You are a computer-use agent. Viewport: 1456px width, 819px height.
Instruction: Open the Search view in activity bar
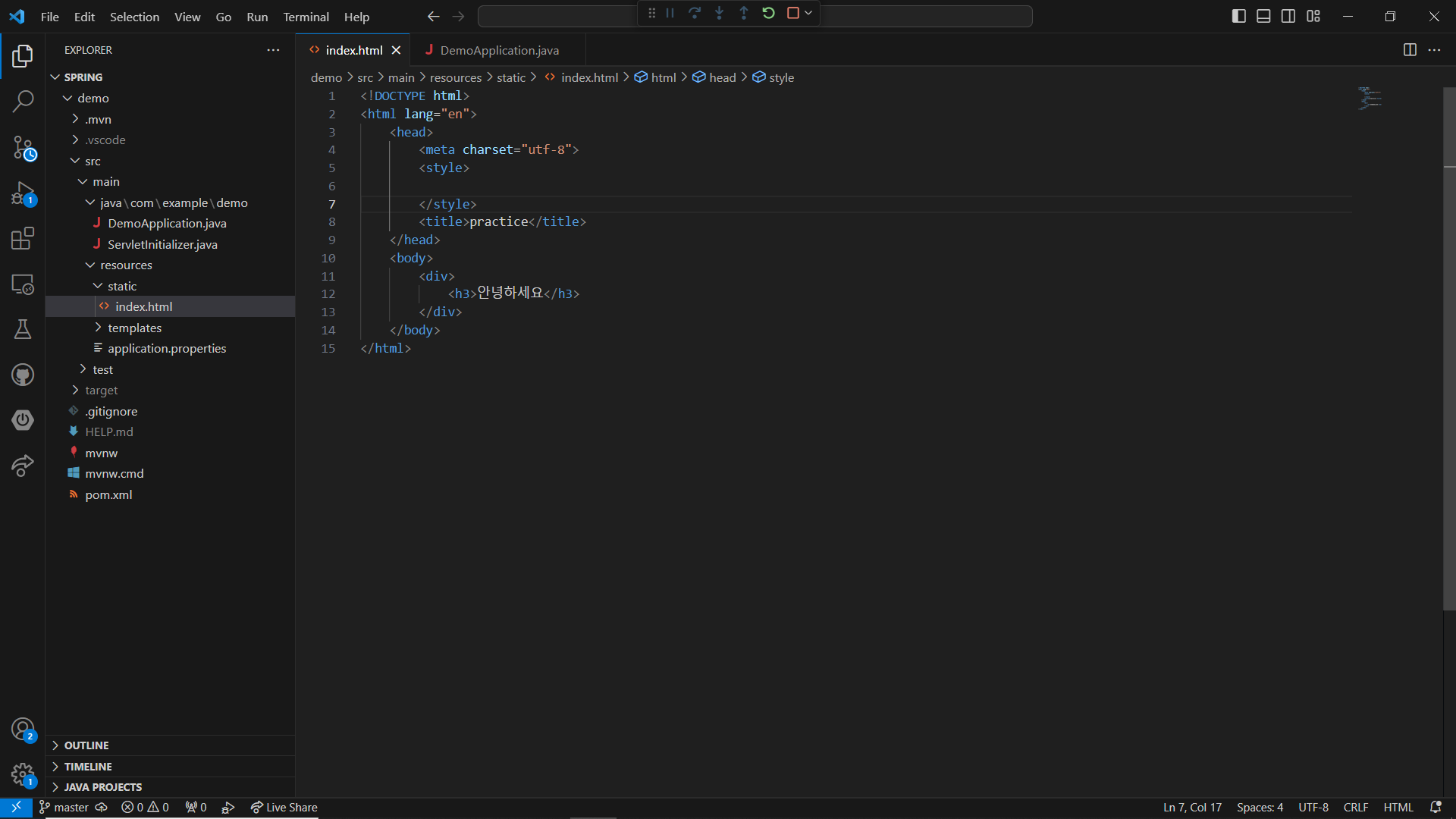click(23, 101)
